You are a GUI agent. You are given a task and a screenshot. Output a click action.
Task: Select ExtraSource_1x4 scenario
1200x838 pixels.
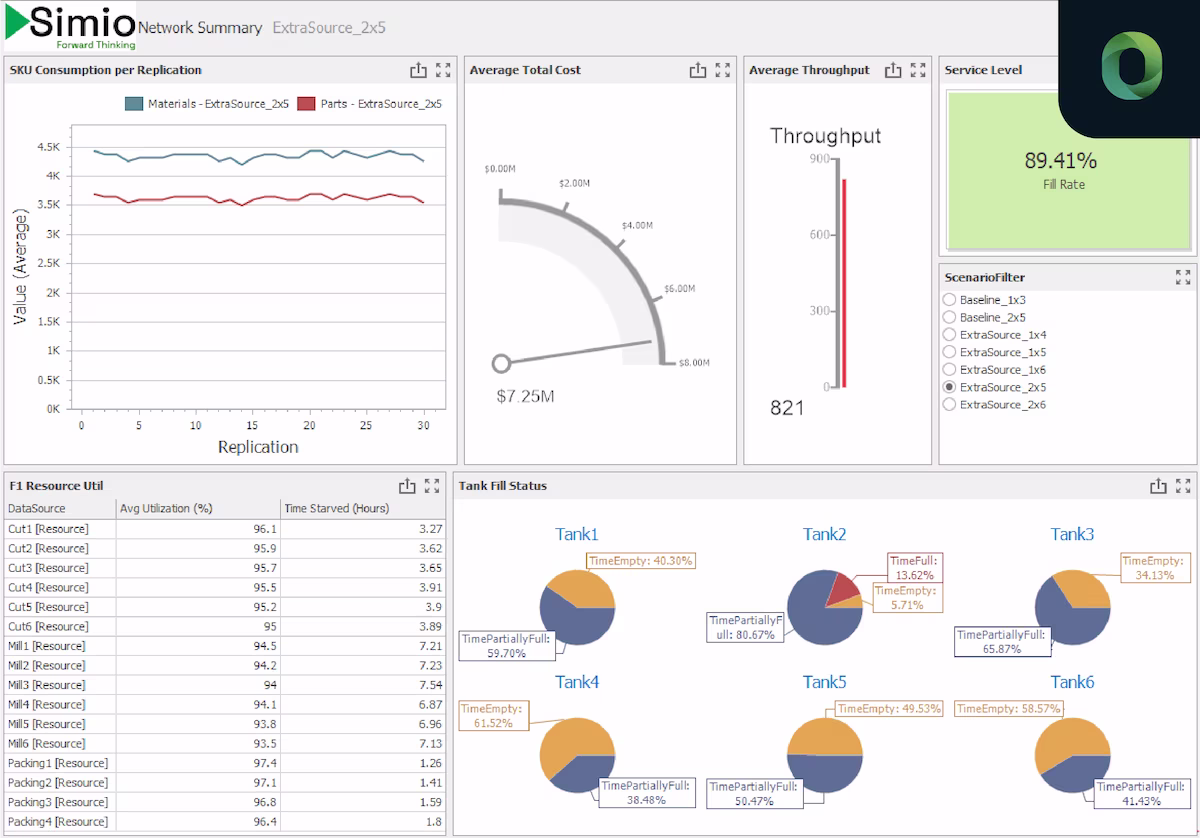(x=950, y=335)
